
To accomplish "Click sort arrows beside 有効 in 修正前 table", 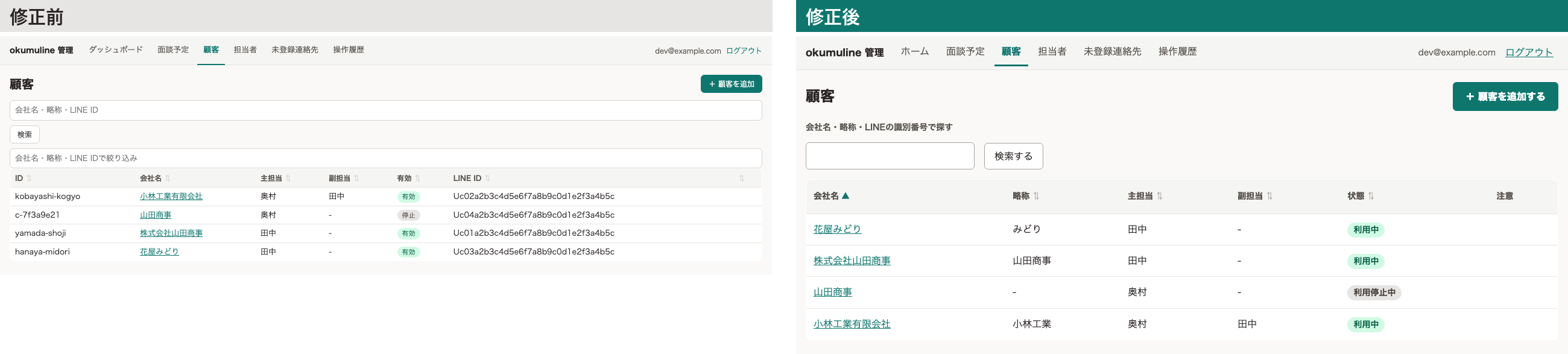I will point(417,179).
